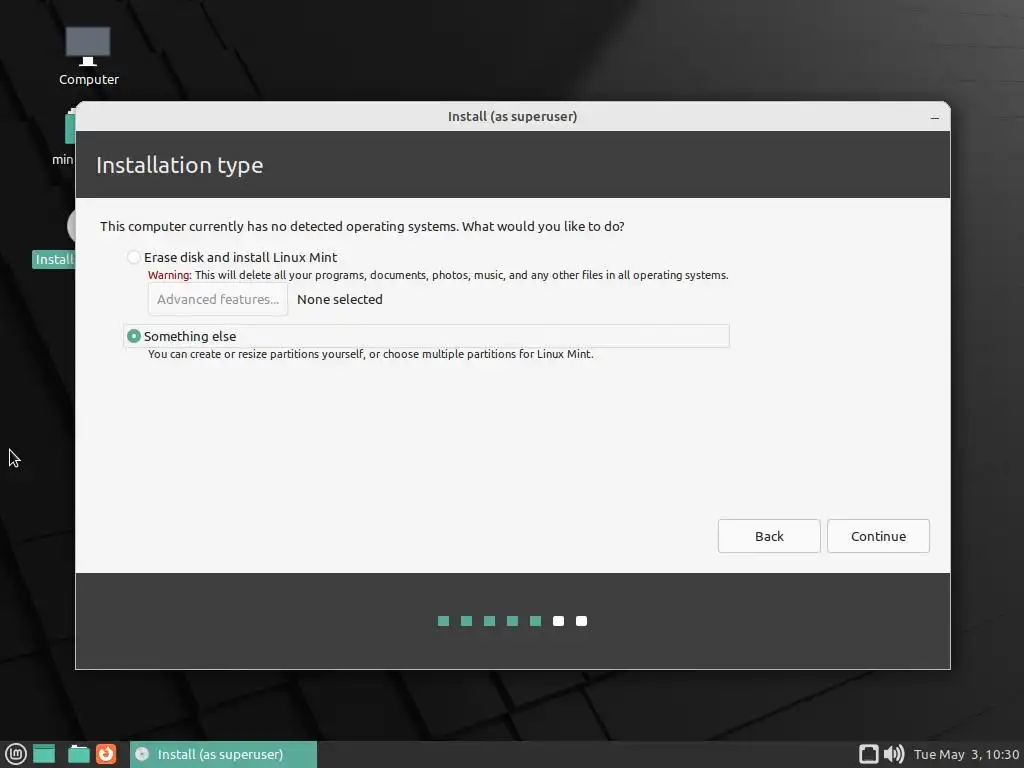Go Back to the previous step
The image size is (1024, 768).
tap(769, 536)
